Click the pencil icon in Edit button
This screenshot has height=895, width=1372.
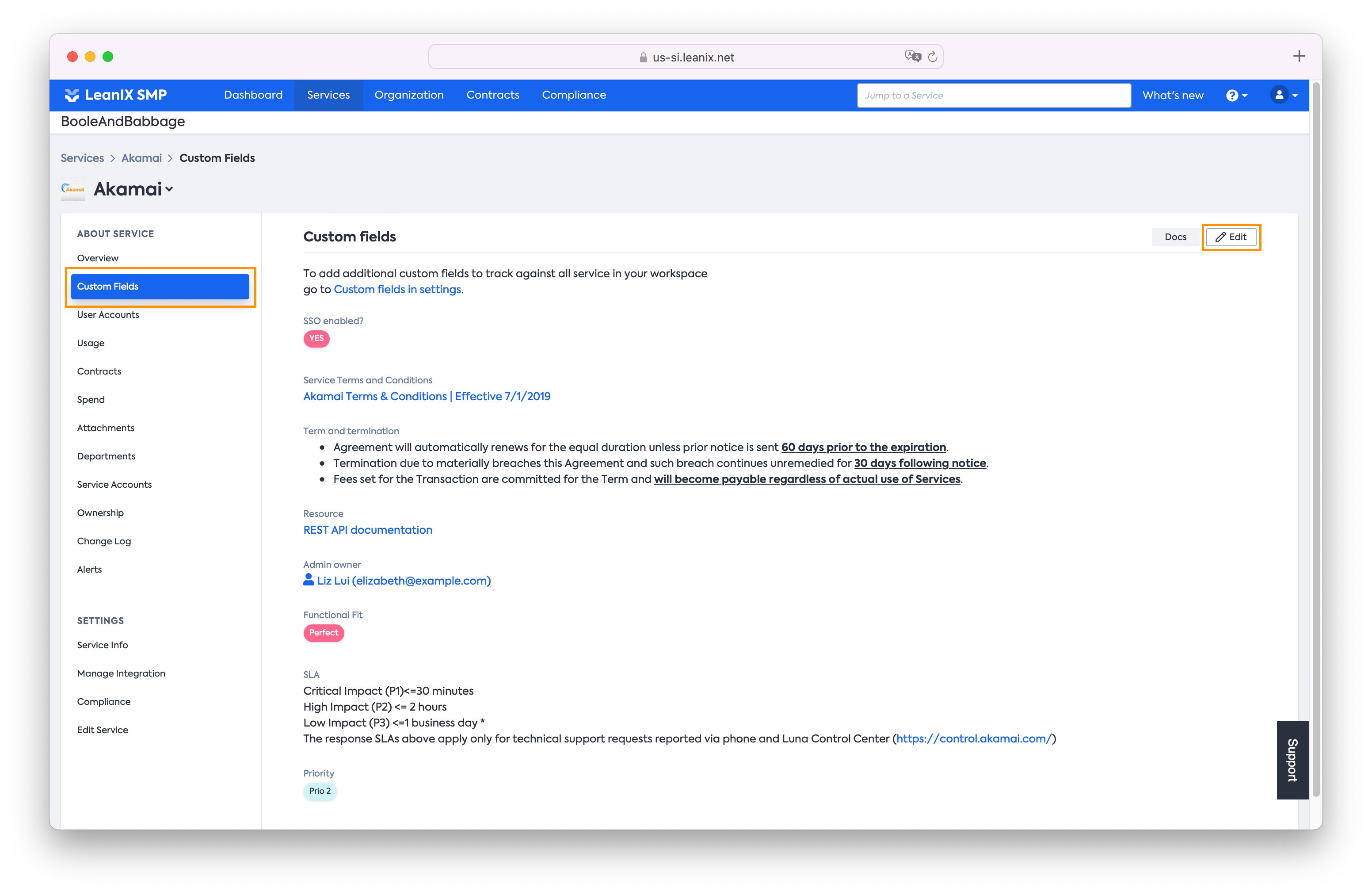coord(1220,237)
